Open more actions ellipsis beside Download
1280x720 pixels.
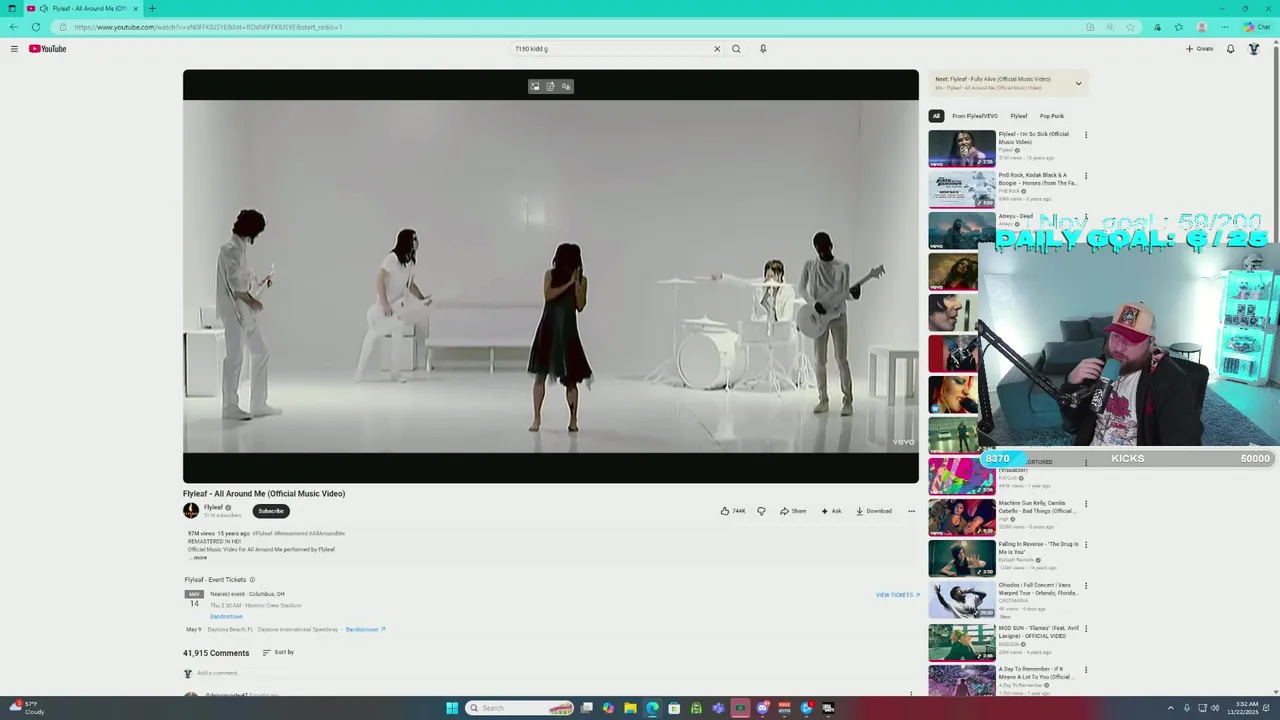[911, 511]
